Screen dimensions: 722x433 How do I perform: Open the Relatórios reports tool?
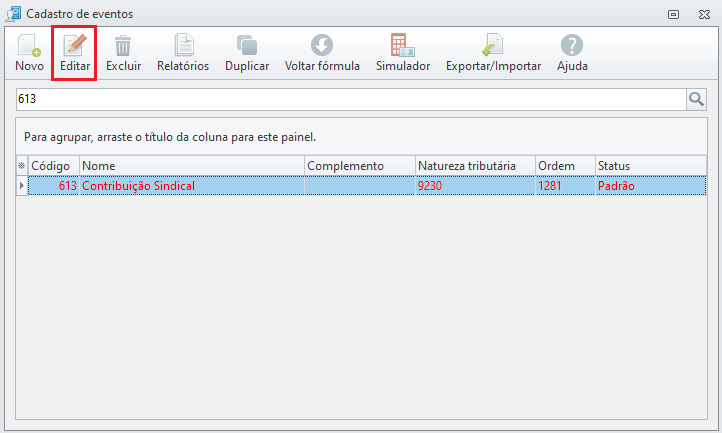(183, 53)
